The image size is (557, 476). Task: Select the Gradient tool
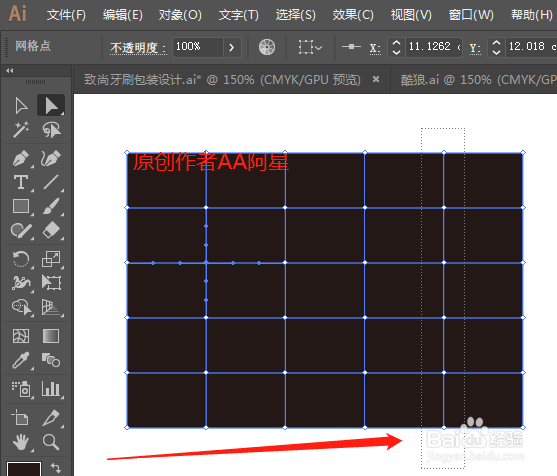coord(51,336)
